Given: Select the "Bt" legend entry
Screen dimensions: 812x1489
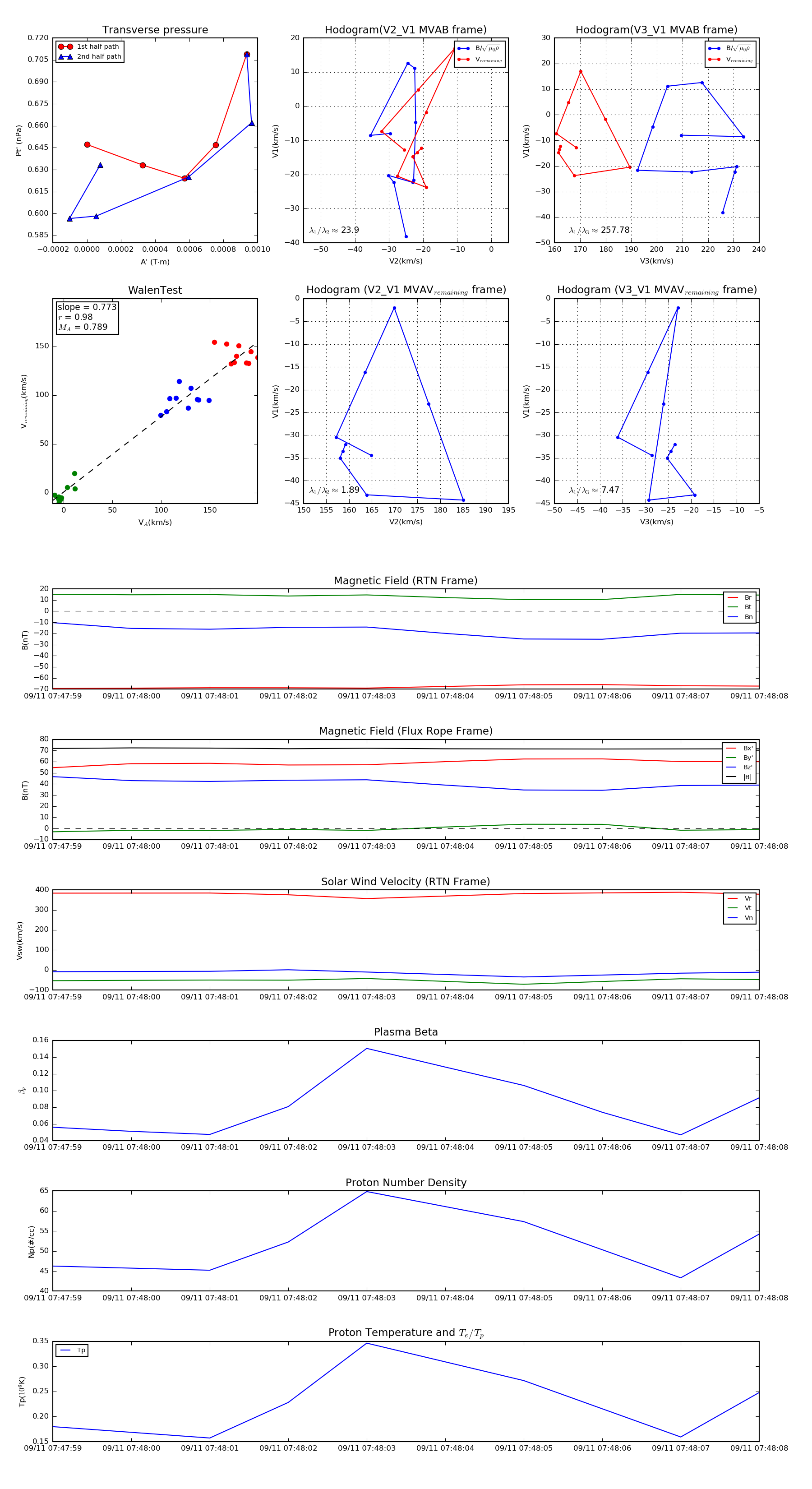Looking at the screenshot, I should click(x=740, y=607).
